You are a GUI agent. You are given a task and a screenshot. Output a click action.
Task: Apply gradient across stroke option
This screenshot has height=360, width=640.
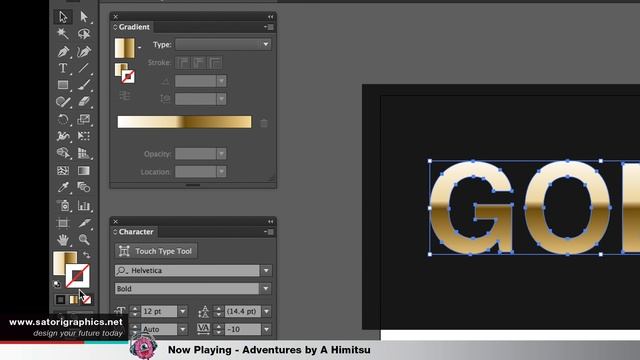point(215,63)
